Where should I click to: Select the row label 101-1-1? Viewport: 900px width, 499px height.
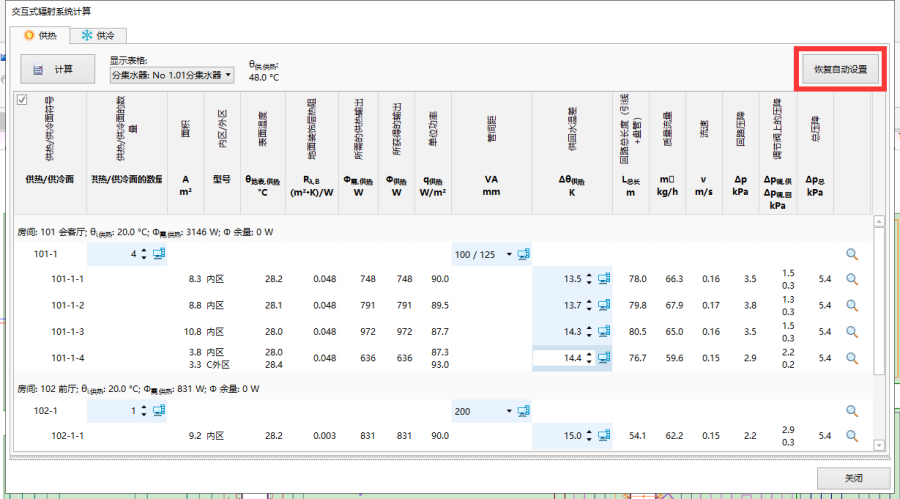[68, 279]
